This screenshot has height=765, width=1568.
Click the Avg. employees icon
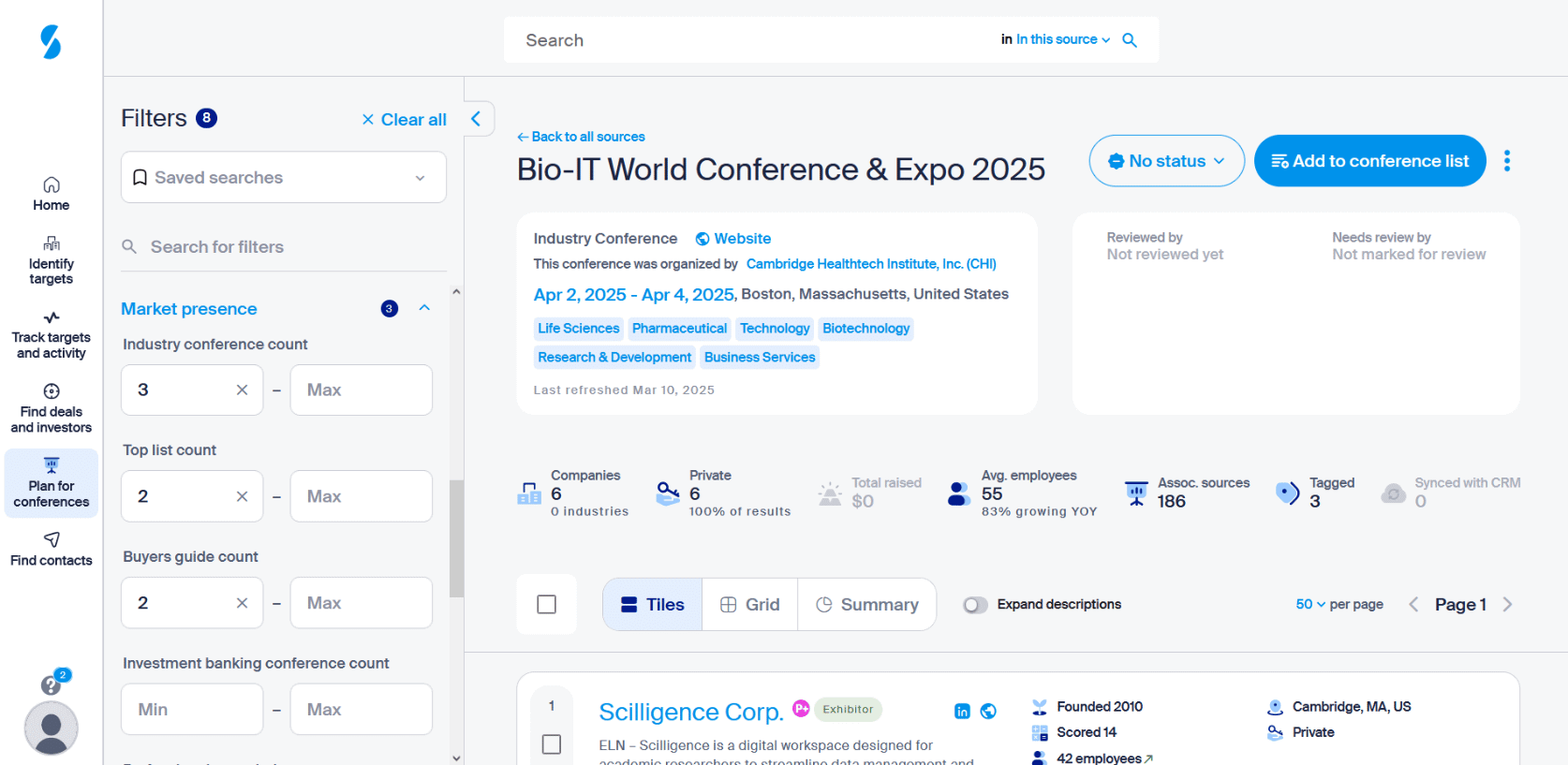point(959,493)
